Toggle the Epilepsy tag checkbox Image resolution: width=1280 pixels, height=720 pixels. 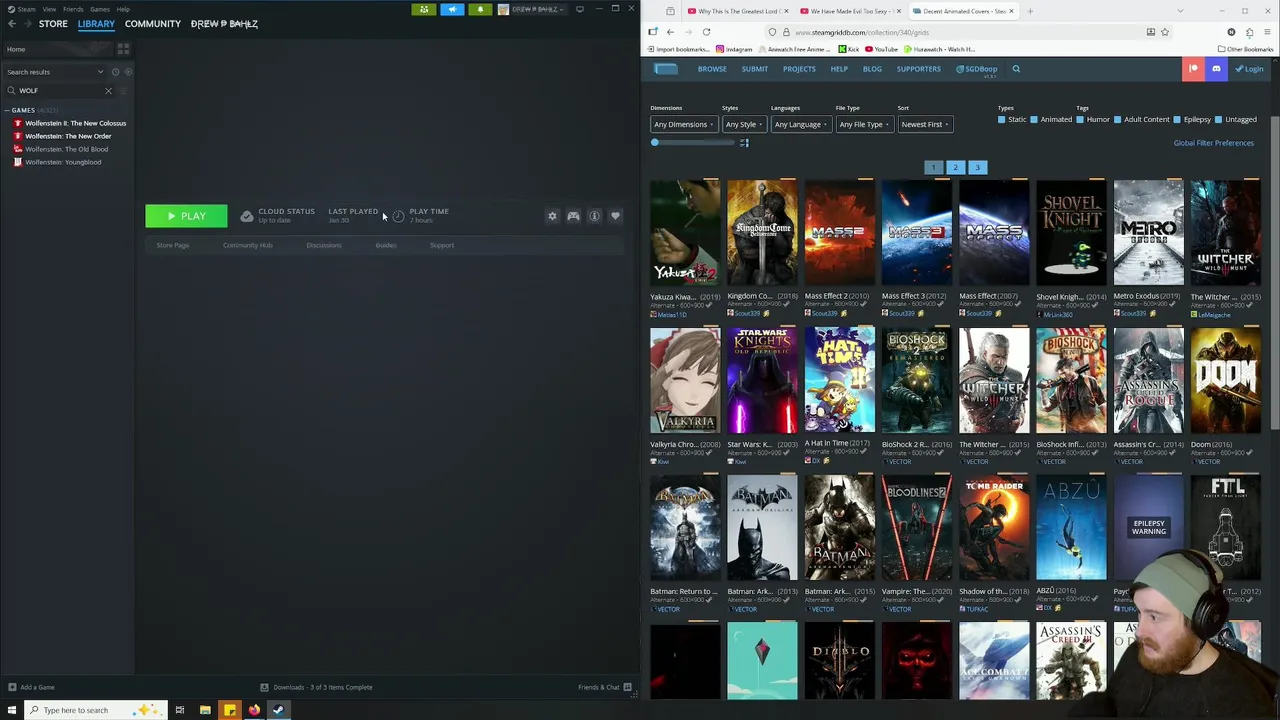[x=1177, y=120]
